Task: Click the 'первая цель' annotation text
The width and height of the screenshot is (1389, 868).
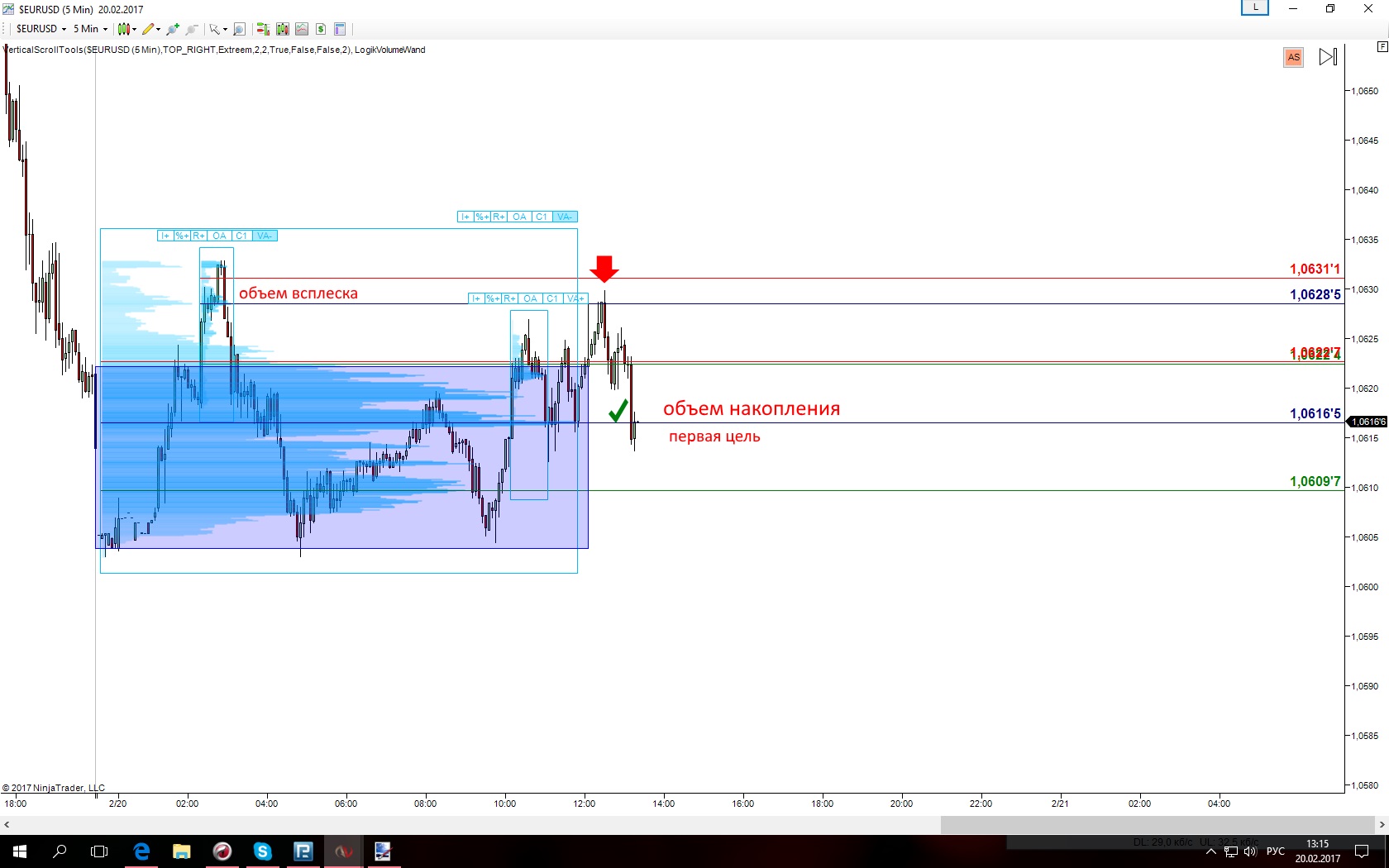Action: coord(714,436)
